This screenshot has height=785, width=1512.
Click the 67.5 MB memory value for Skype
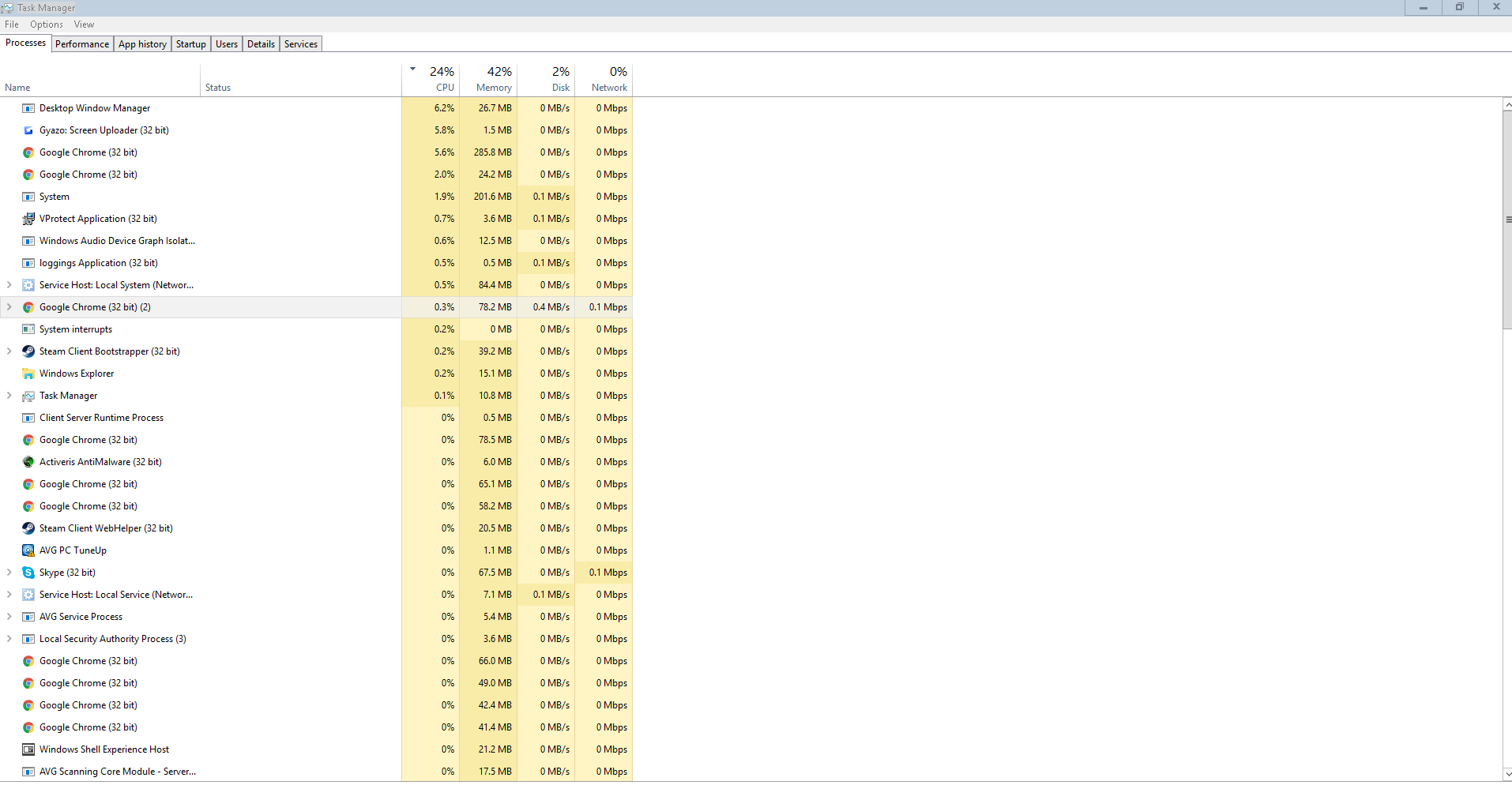[x=495, y=573]
